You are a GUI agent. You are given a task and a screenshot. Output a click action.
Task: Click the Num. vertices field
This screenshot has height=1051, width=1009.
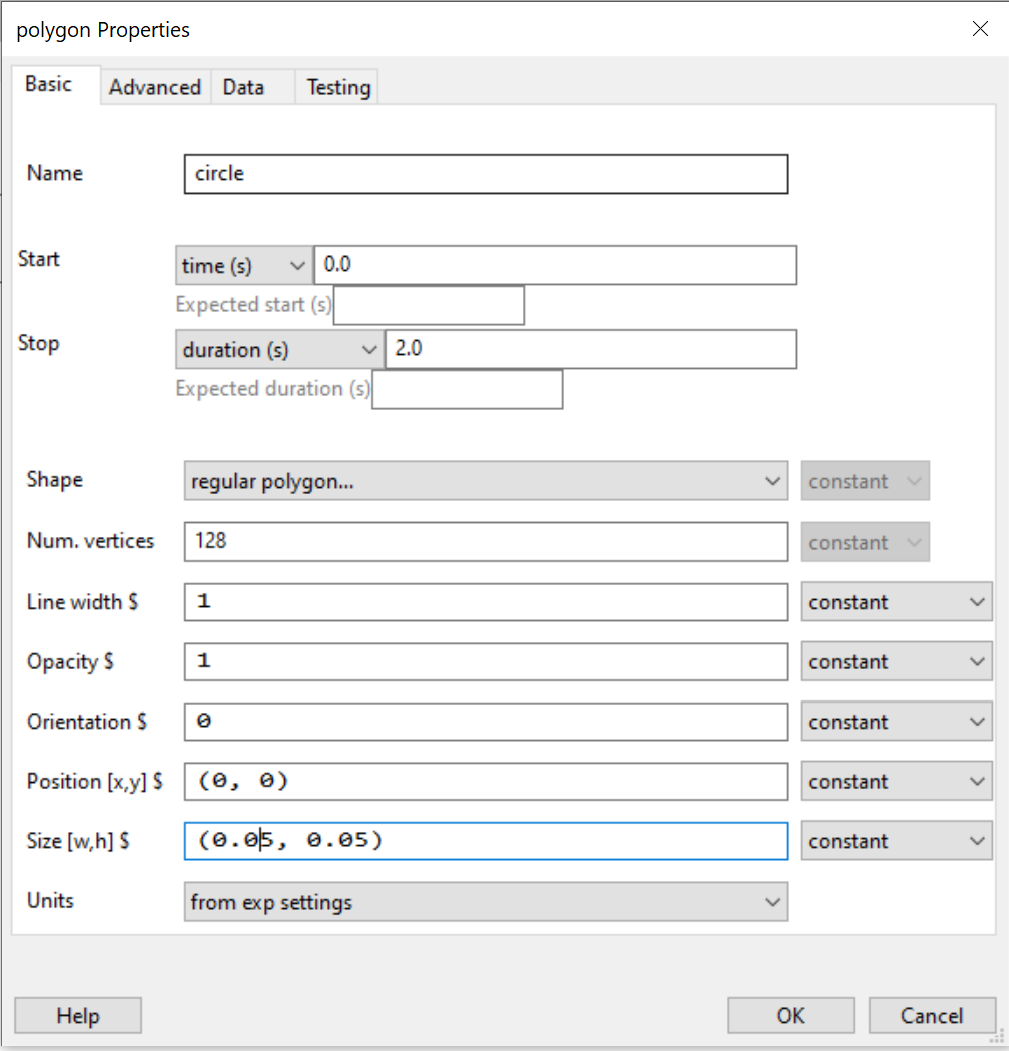coord(485,541)
